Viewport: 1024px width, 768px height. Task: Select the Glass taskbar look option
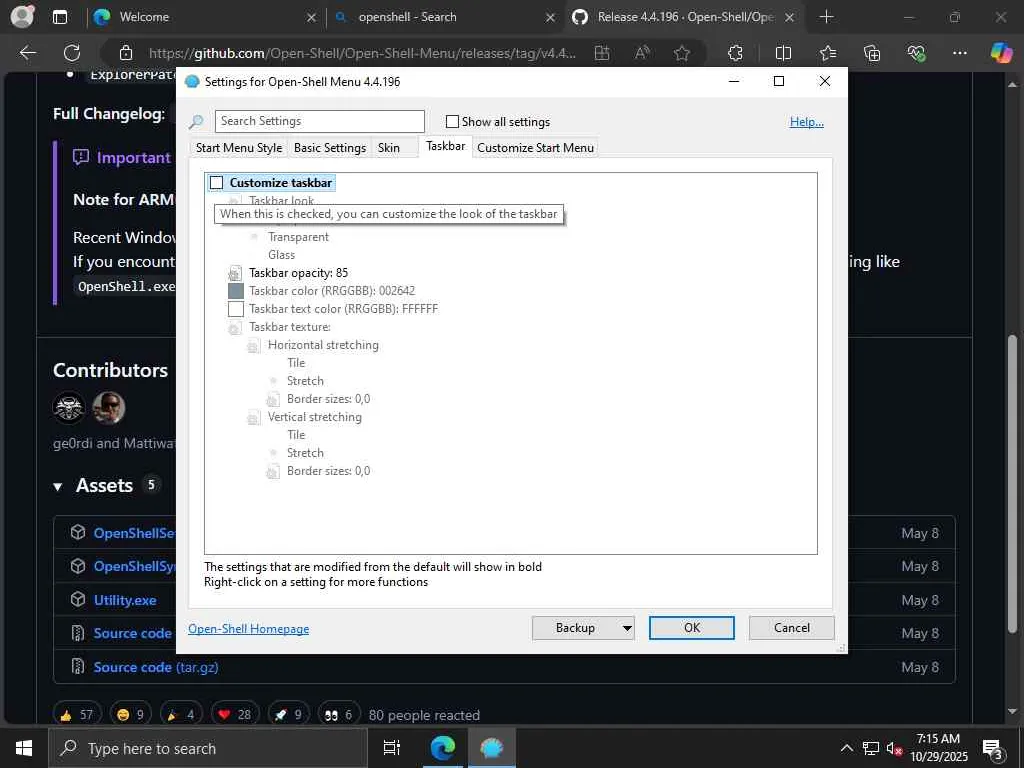(281, 255)
